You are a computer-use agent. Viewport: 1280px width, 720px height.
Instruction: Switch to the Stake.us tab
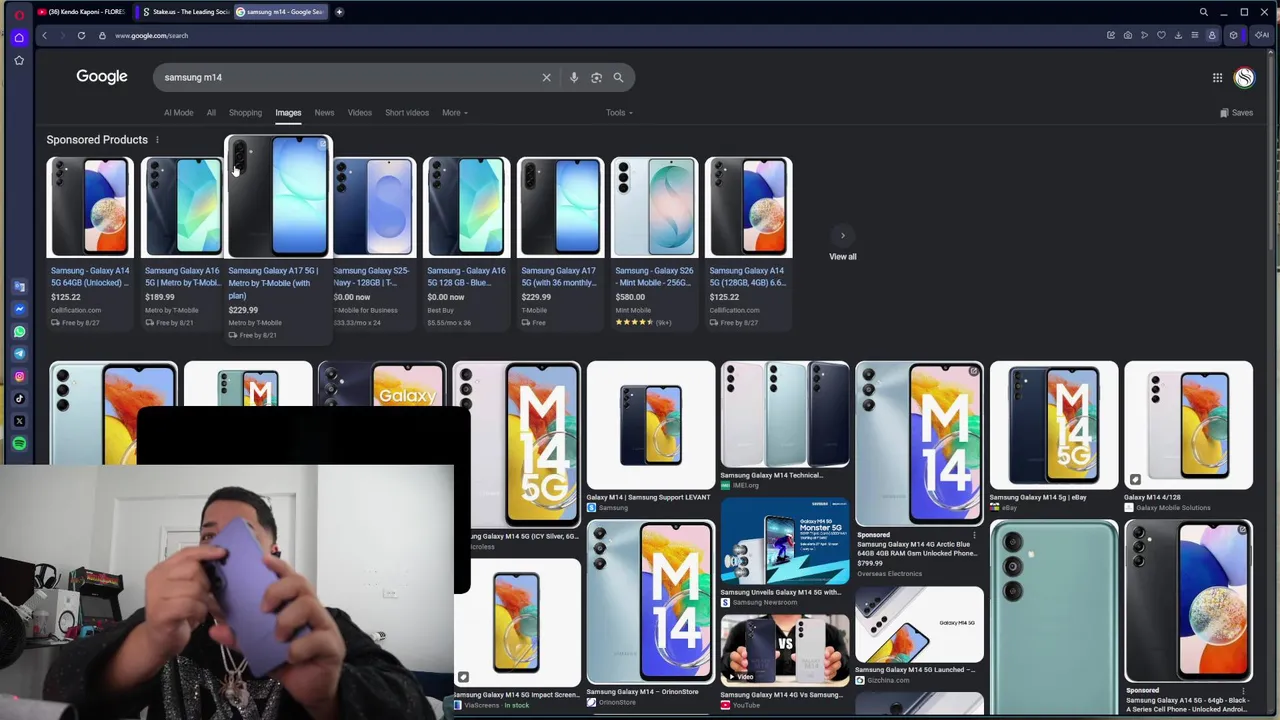tap(185, 12)
